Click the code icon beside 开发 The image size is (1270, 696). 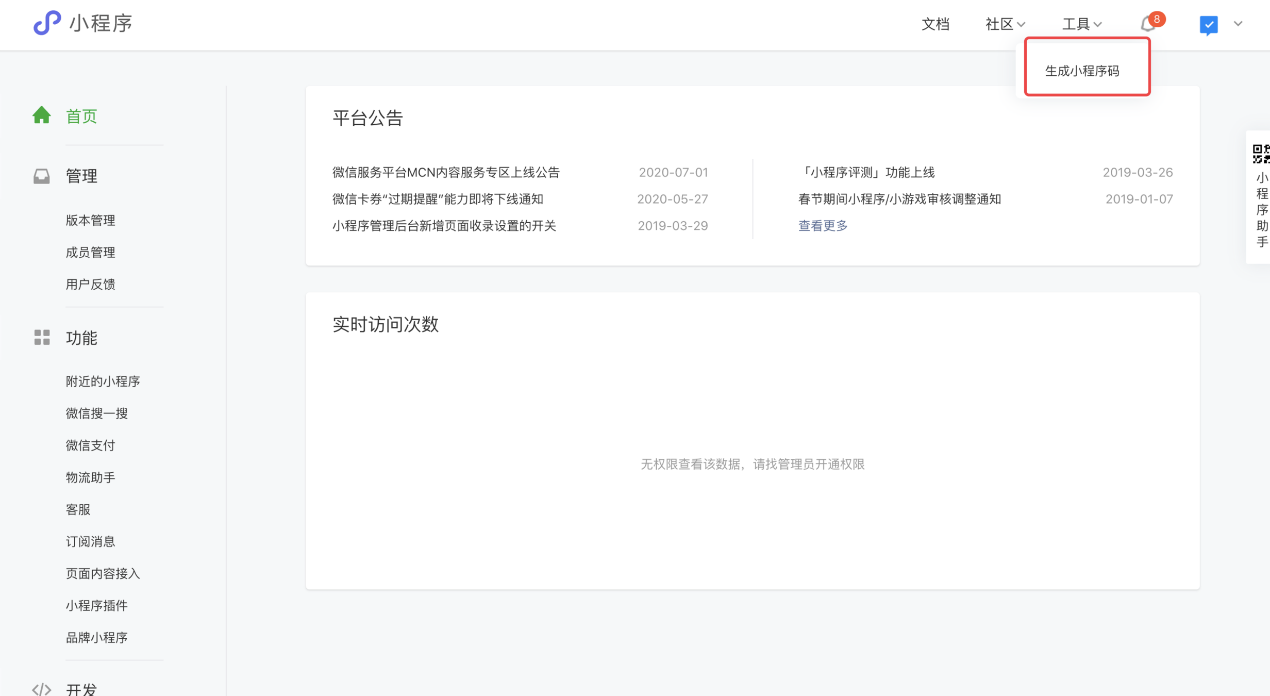tap(42, 689)
